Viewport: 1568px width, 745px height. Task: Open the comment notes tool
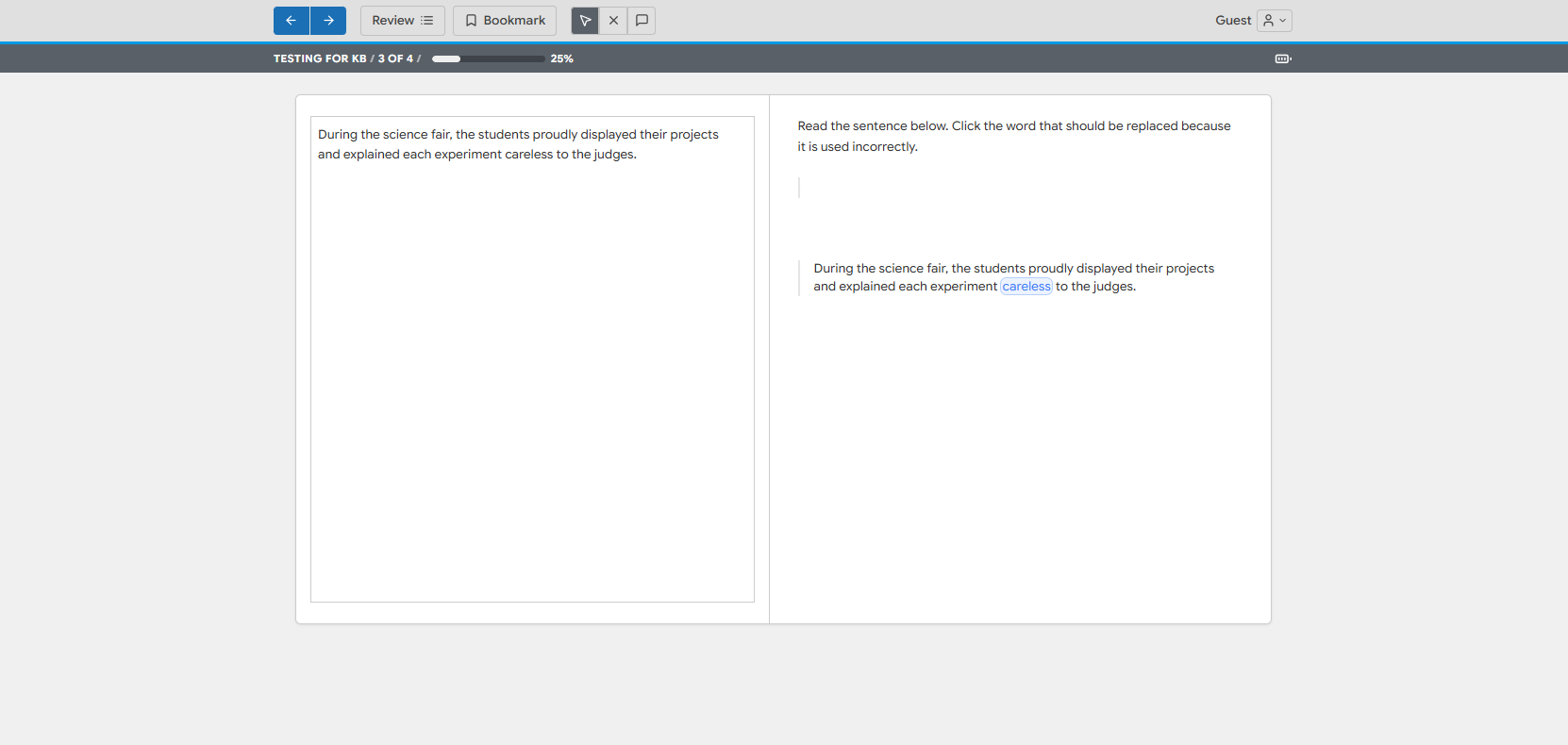(642, 21)
